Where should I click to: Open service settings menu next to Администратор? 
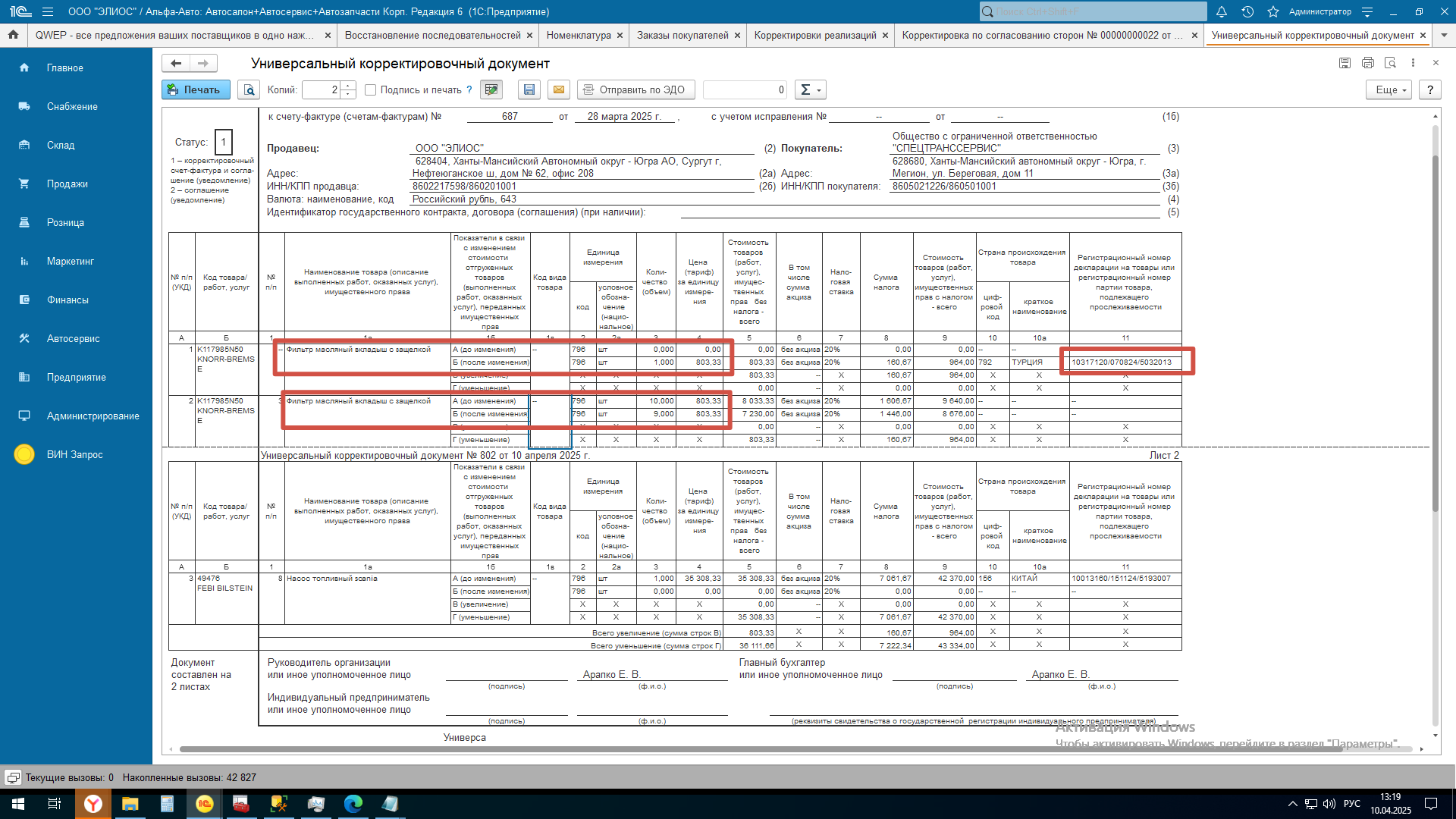1367,11
